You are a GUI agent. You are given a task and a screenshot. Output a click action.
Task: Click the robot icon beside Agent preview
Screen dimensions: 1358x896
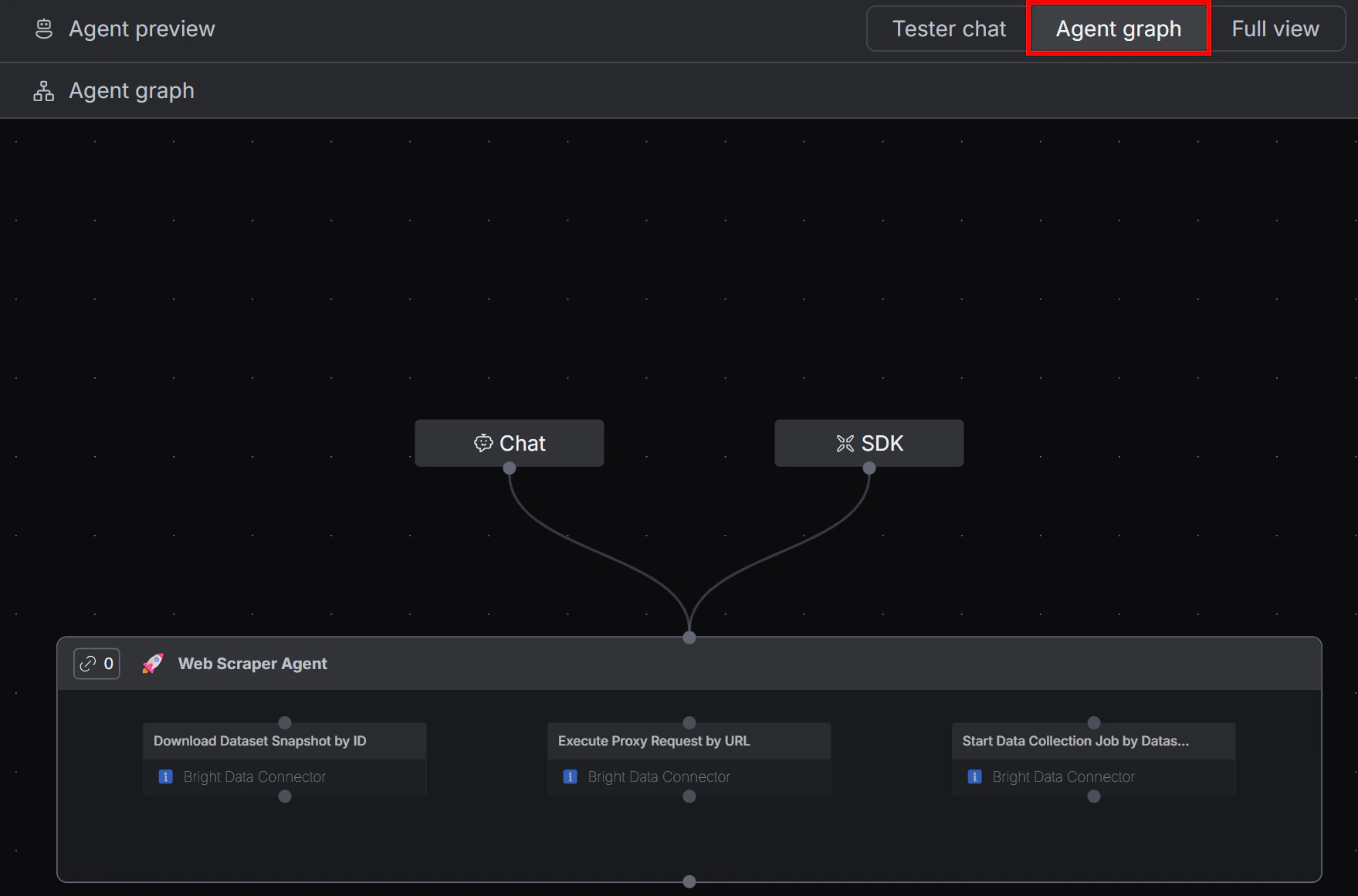pos(43,28)
